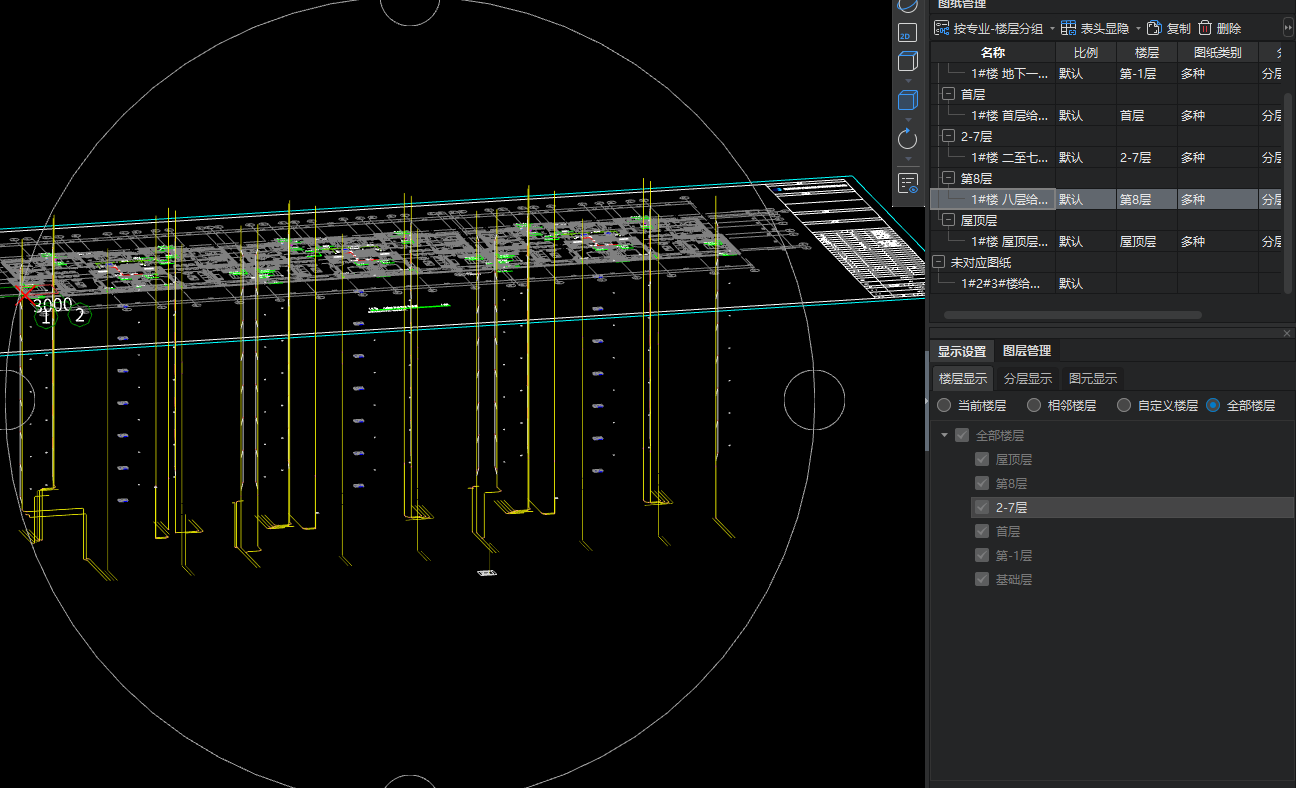Select the blue solid 3D cube view icon

coord(908,100)
